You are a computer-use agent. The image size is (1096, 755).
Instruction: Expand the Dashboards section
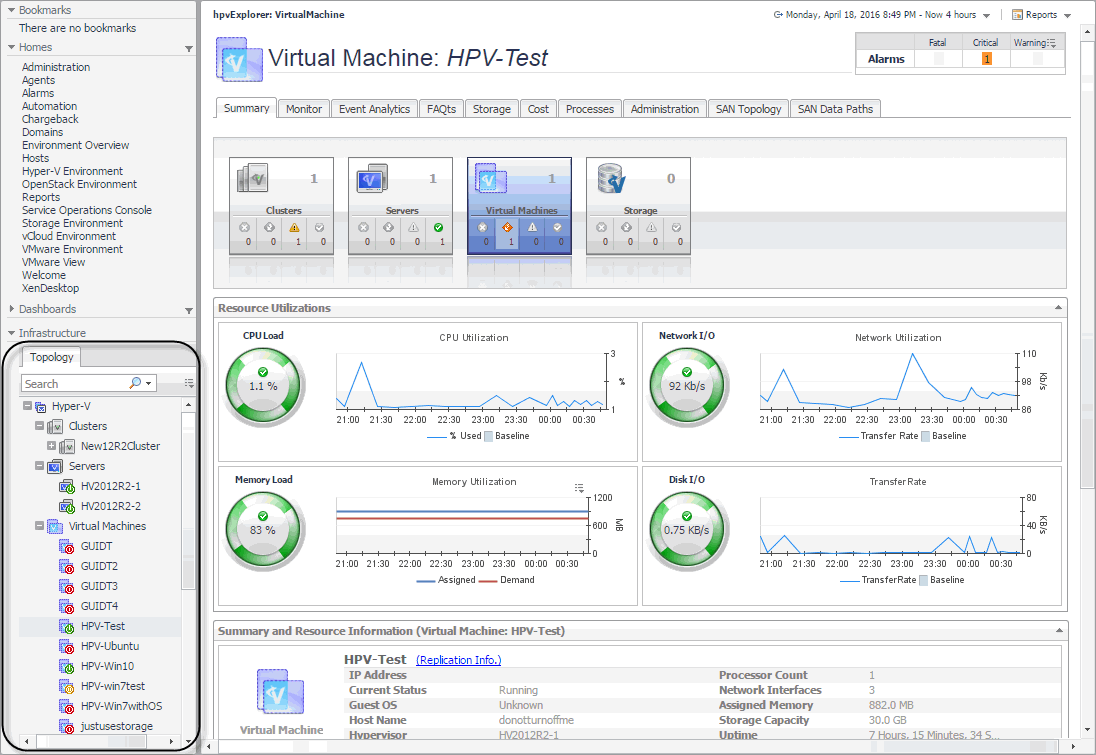[11, 308]
